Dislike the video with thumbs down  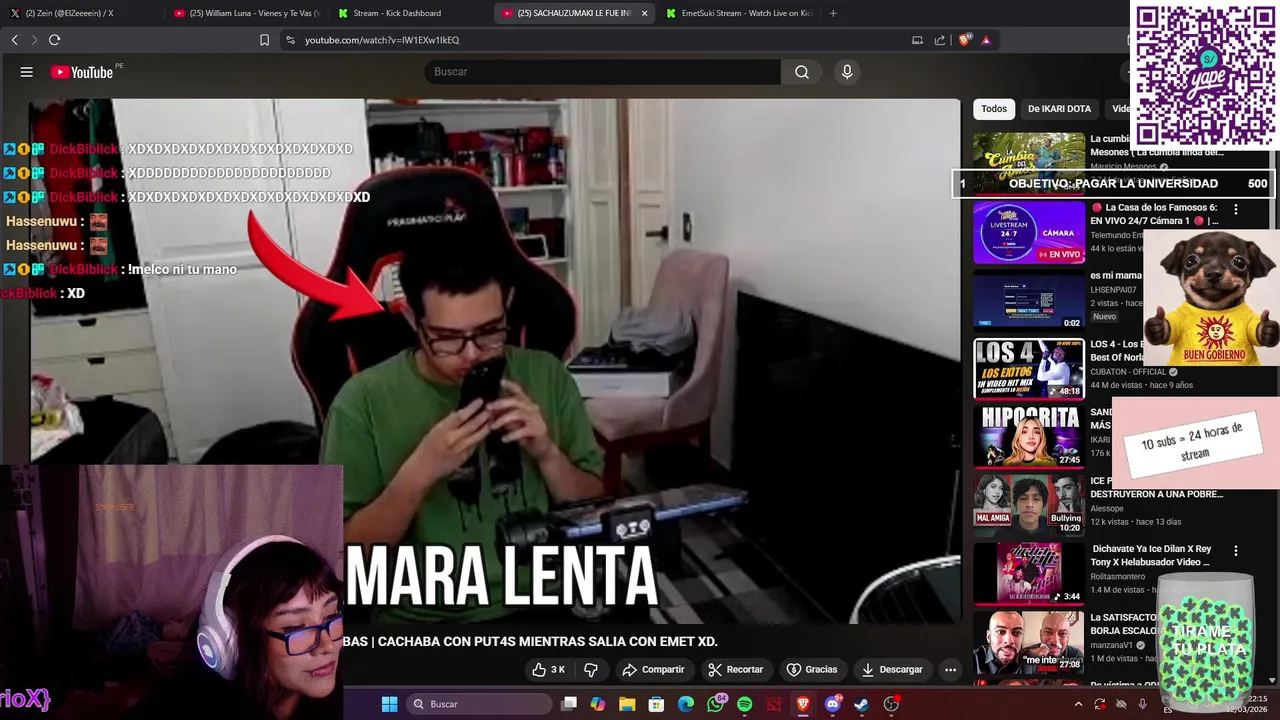[x=591, y=669]
